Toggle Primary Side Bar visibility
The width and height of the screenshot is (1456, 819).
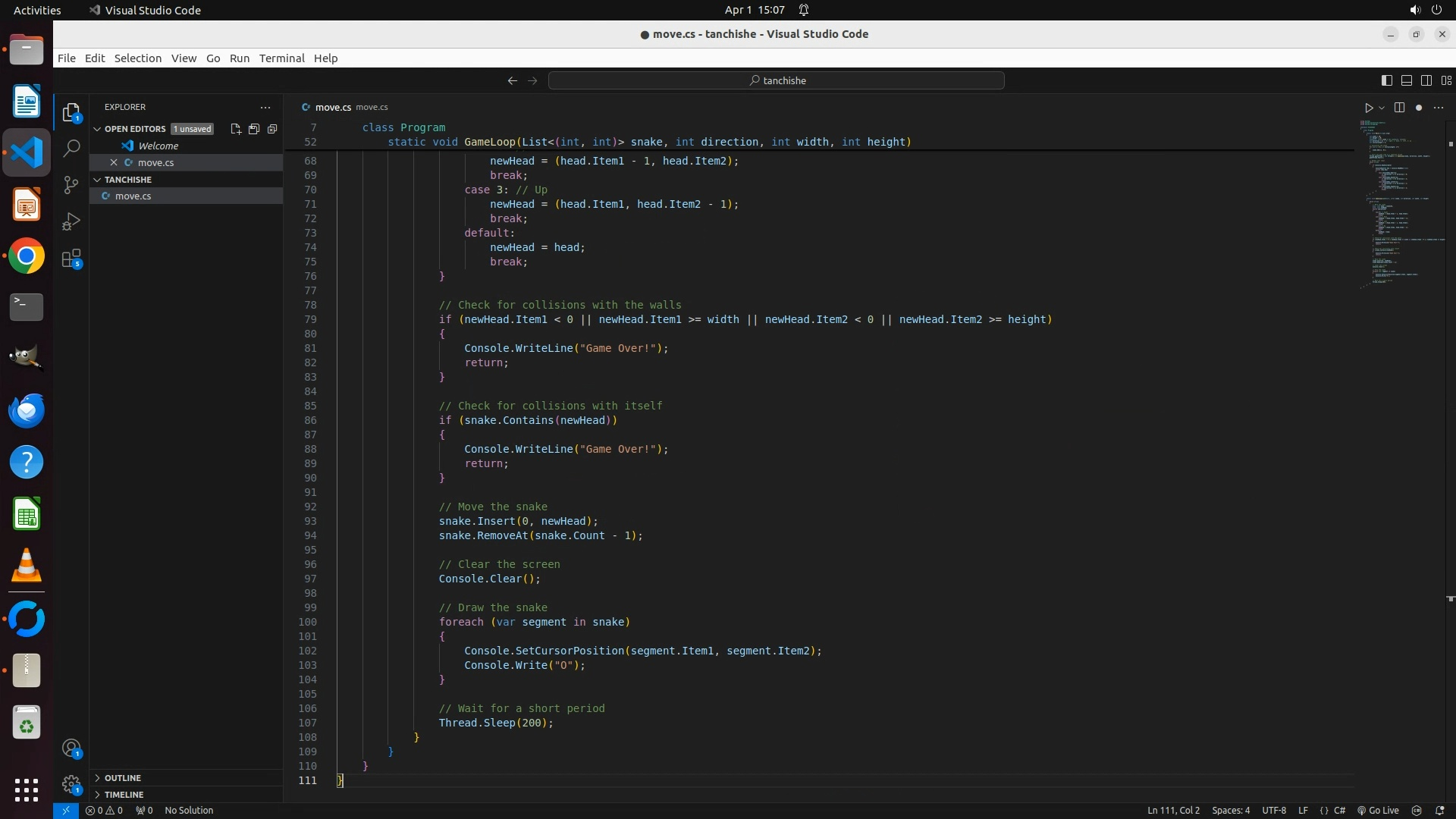tap(1386, 80)
